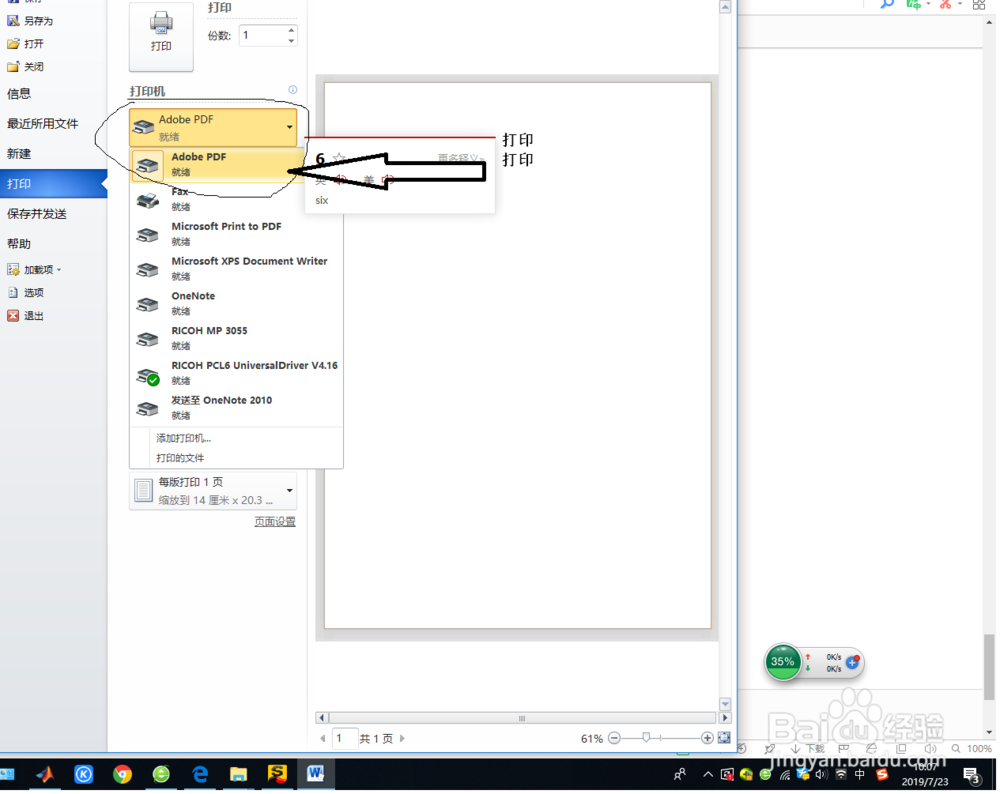Open the notification center icon
This screenshot has height=794, width=1000.
(x=972, y=776)
